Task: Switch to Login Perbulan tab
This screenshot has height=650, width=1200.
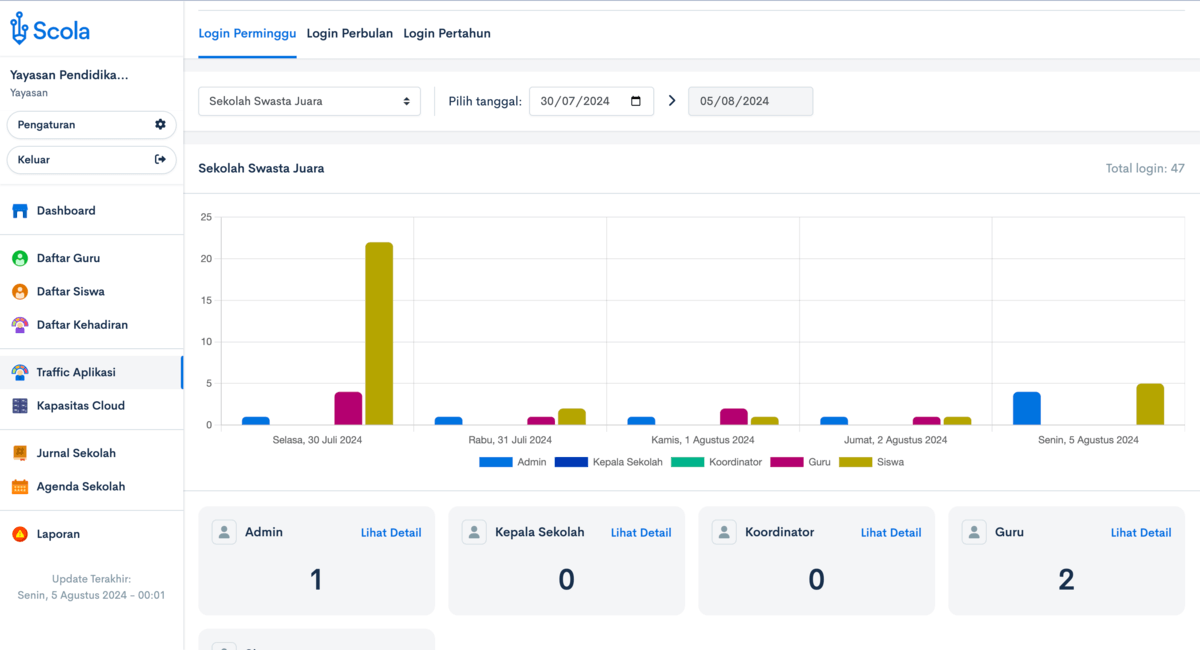Action: coord(349,33)
